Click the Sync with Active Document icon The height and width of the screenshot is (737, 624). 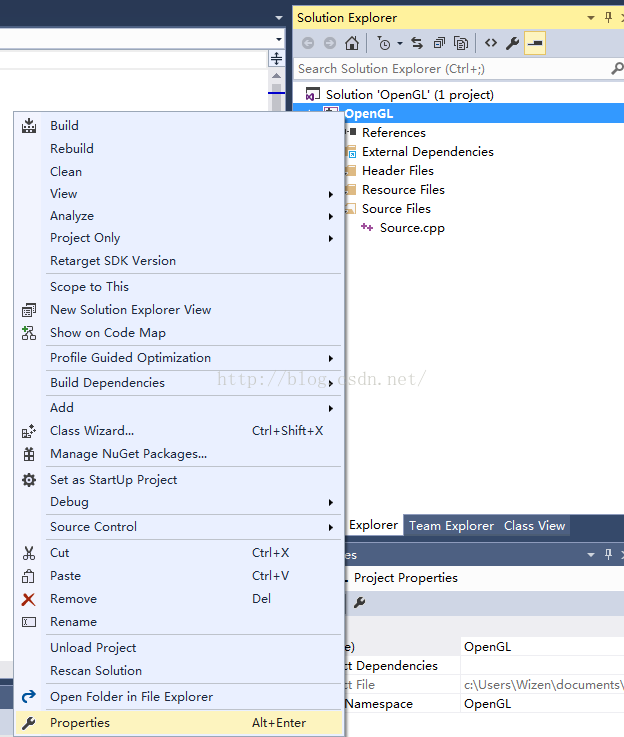(417, 43)
